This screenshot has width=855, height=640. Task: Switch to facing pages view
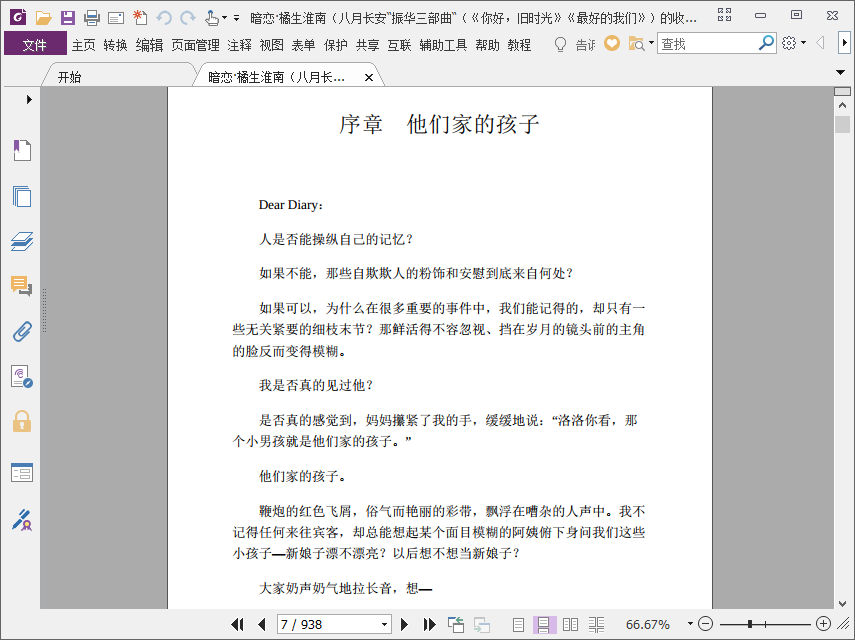570,625
